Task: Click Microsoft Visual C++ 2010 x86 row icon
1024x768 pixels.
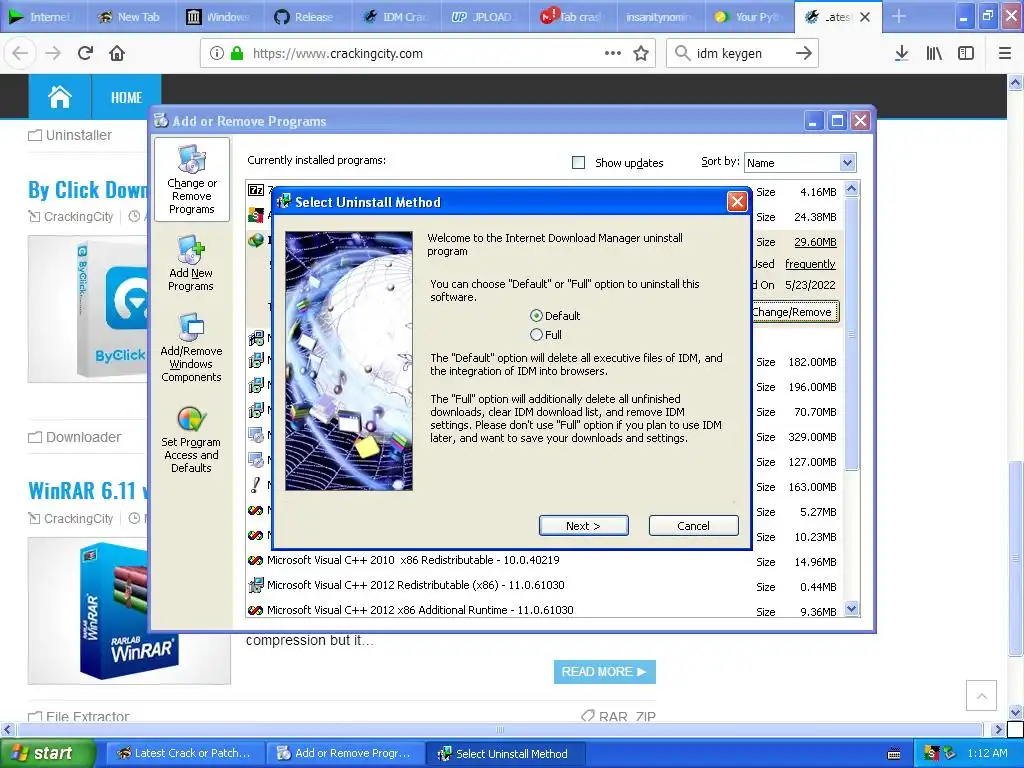Action: point(255,560)
